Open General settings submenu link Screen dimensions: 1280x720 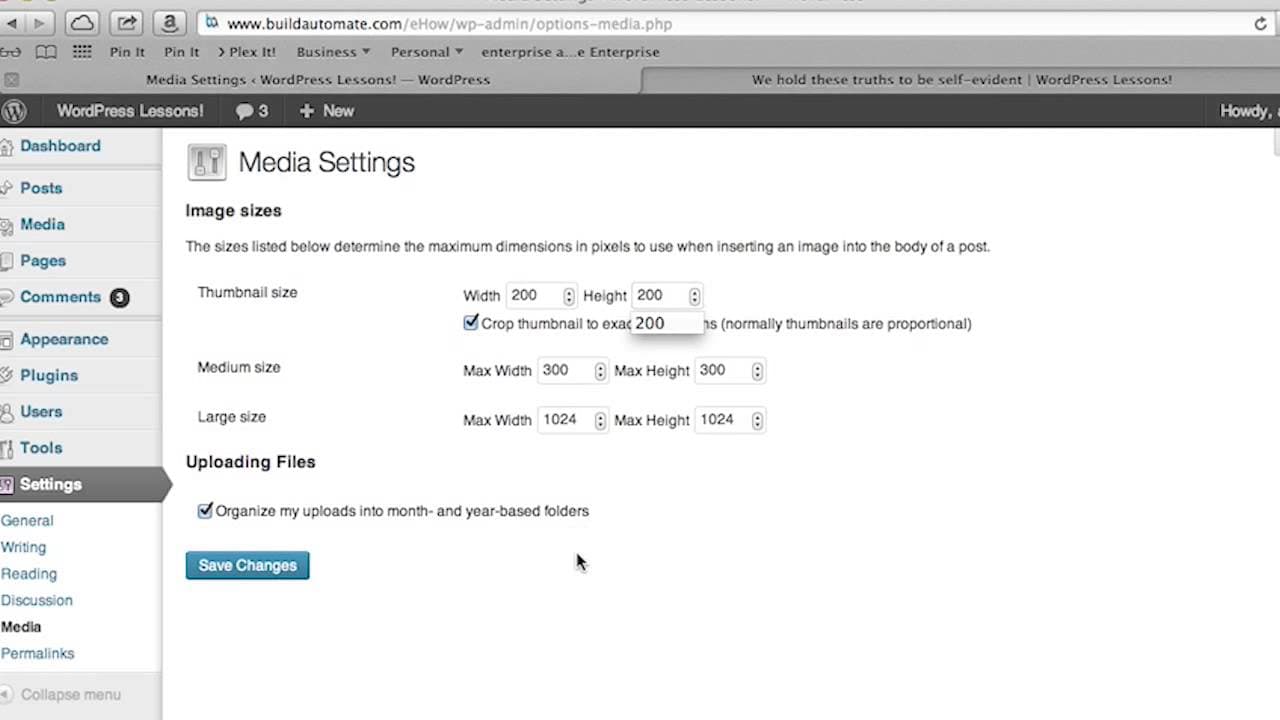27,521
